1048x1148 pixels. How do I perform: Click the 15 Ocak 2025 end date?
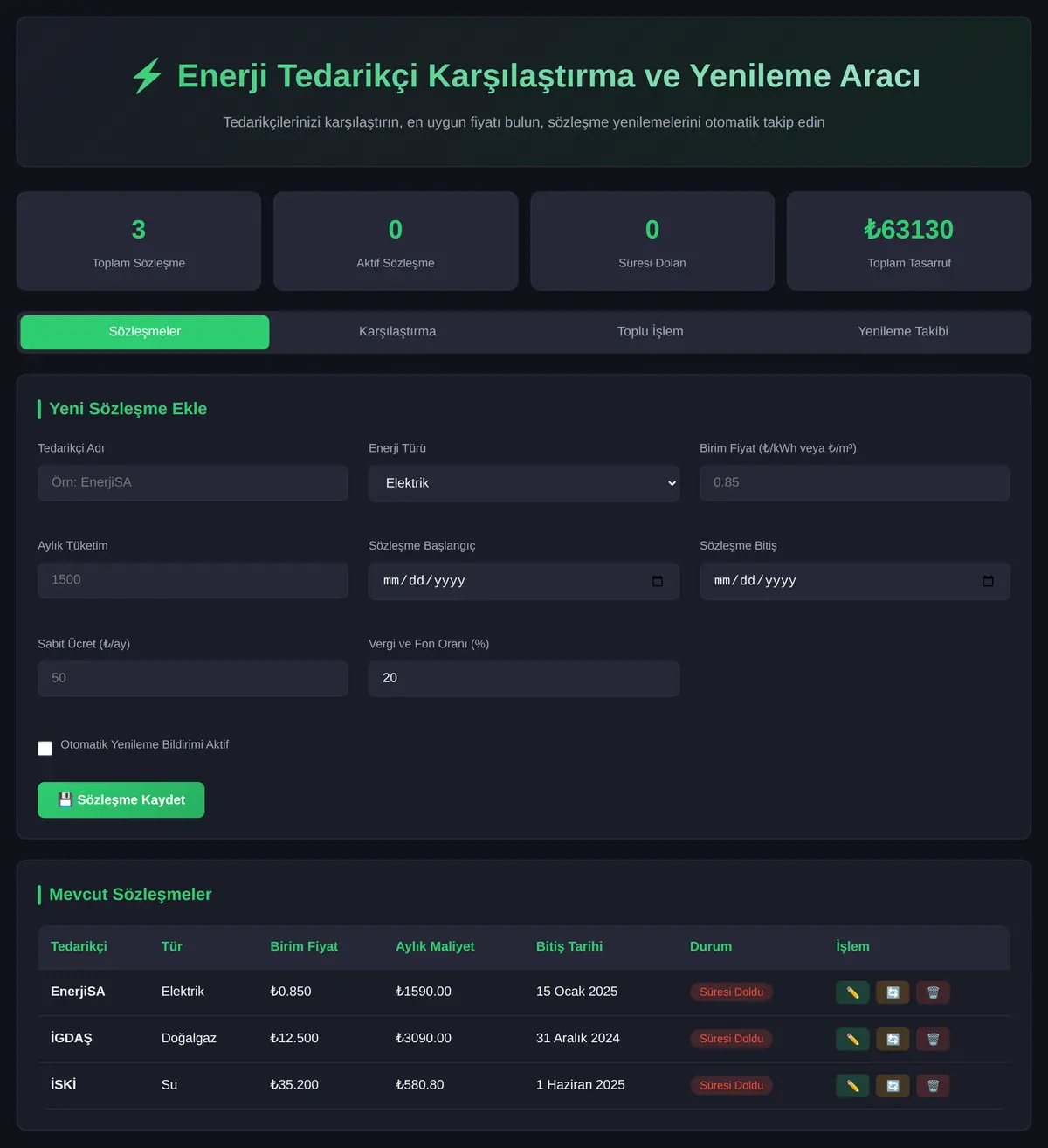(x=577, y=992)
